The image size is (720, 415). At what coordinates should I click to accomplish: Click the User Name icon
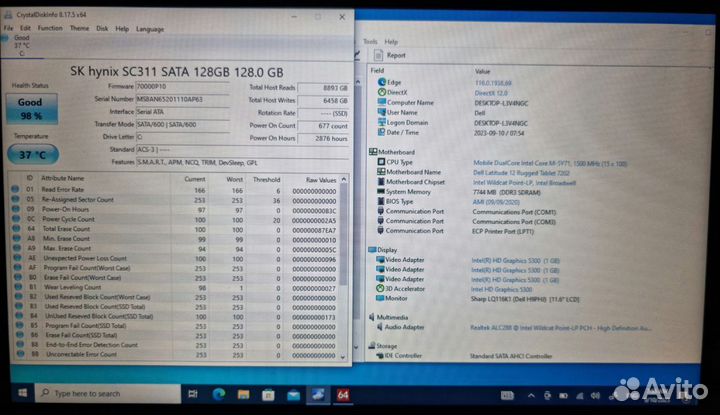click(381, 112)
